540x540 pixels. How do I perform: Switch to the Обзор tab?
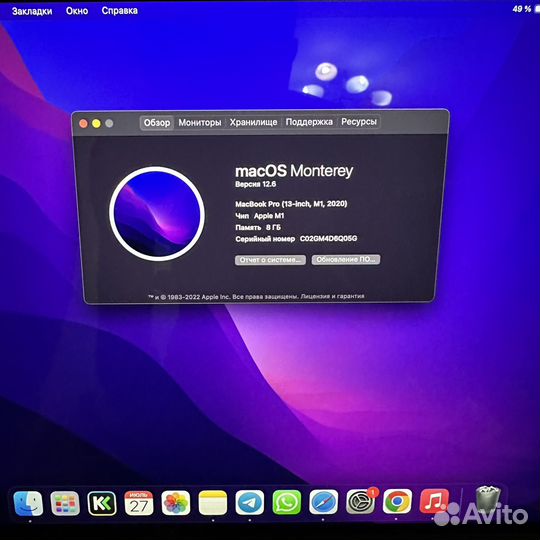157,123
